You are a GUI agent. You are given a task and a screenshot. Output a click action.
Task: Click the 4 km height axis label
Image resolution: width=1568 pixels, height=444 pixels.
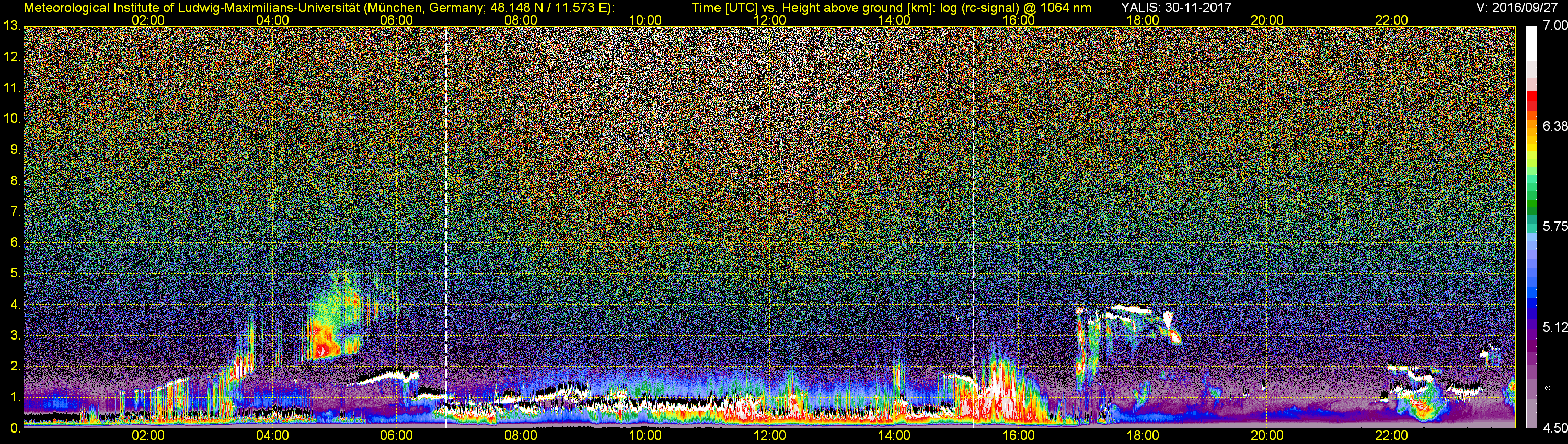click(x=15, y=304)
